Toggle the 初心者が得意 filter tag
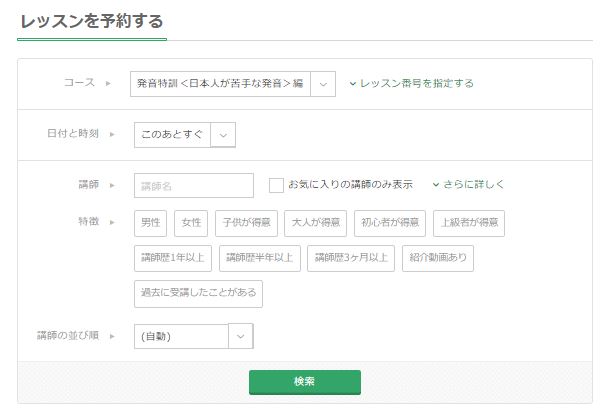This screenshot has width=610, height=418. click(x=390, y=223)
